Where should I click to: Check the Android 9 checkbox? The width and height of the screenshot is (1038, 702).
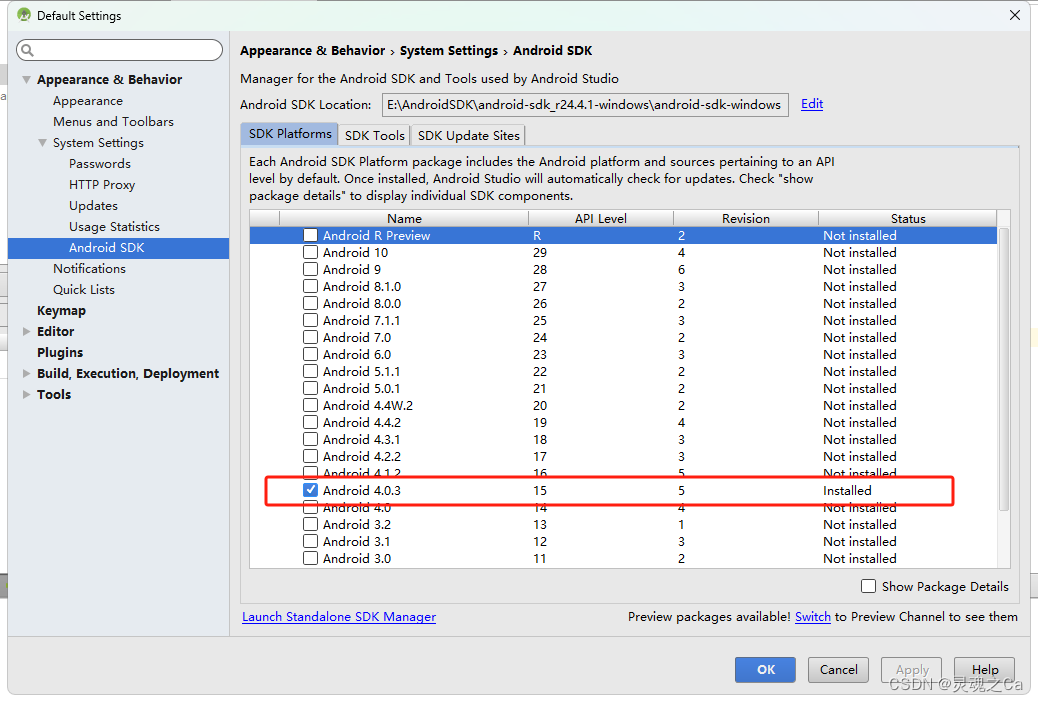coord(310,270)
